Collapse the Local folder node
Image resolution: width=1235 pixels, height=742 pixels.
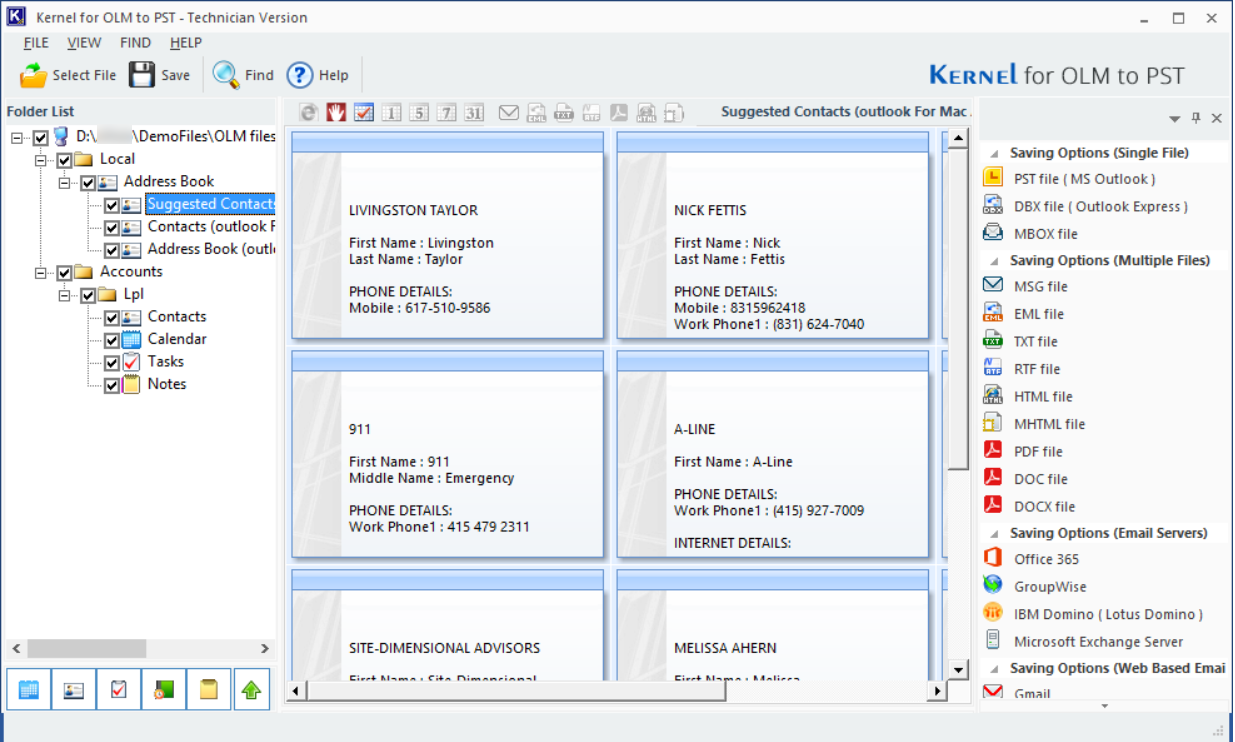tap(41, 160)
